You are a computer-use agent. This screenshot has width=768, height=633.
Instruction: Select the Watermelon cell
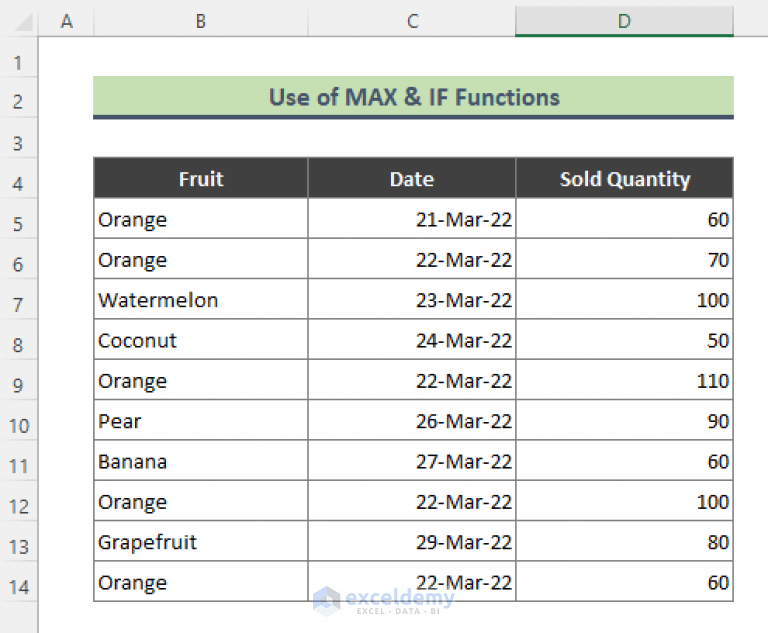tap(201, 299)
